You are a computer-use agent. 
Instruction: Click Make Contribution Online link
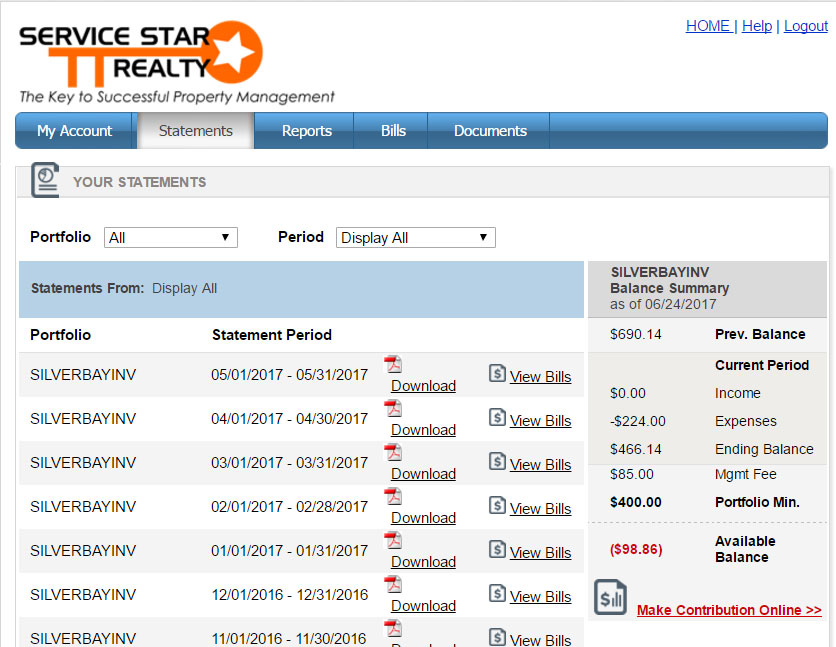[x=728, y=610]
